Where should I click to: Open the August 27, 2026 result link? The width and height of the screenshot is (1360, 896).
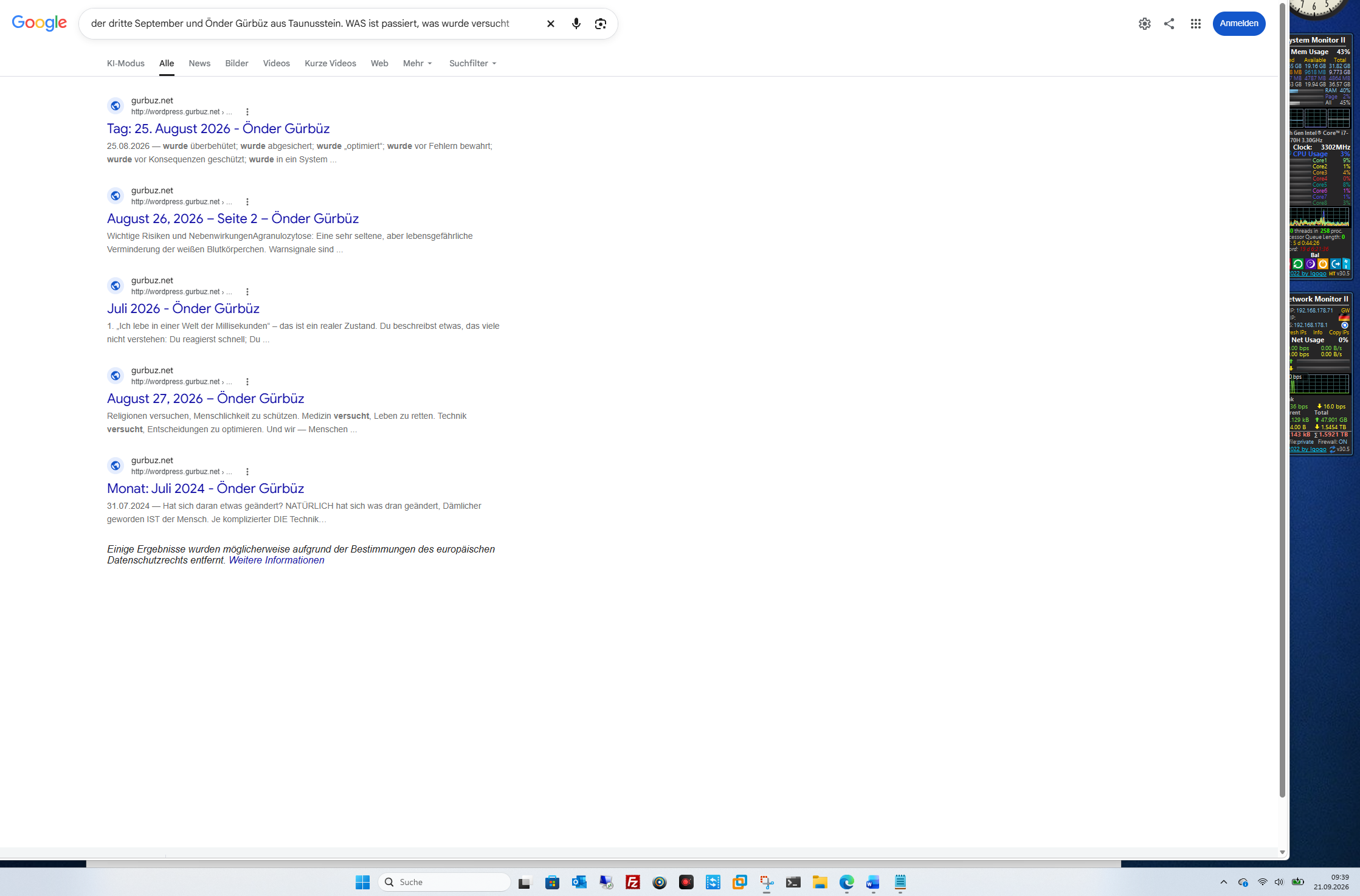click(x=205, y=399)
